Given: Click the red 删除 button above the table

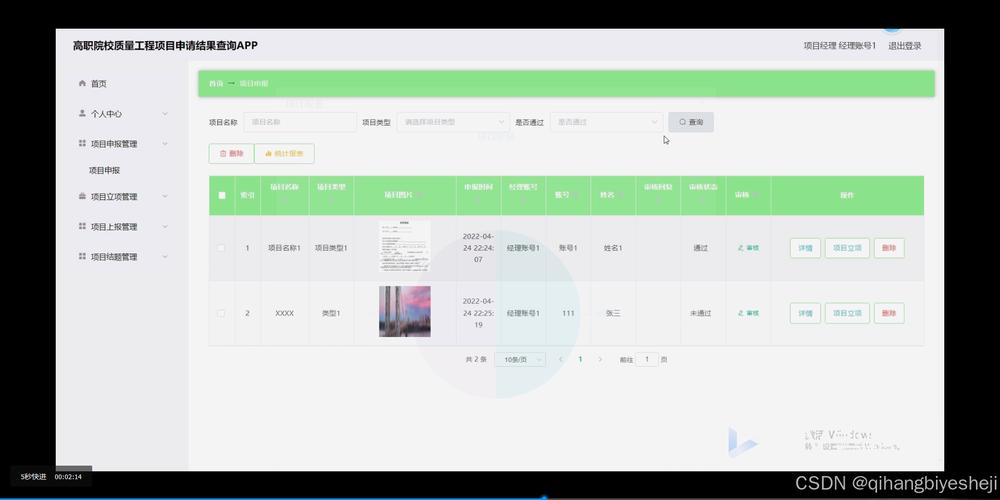Looking at the screenshot, I should (232, 153).
